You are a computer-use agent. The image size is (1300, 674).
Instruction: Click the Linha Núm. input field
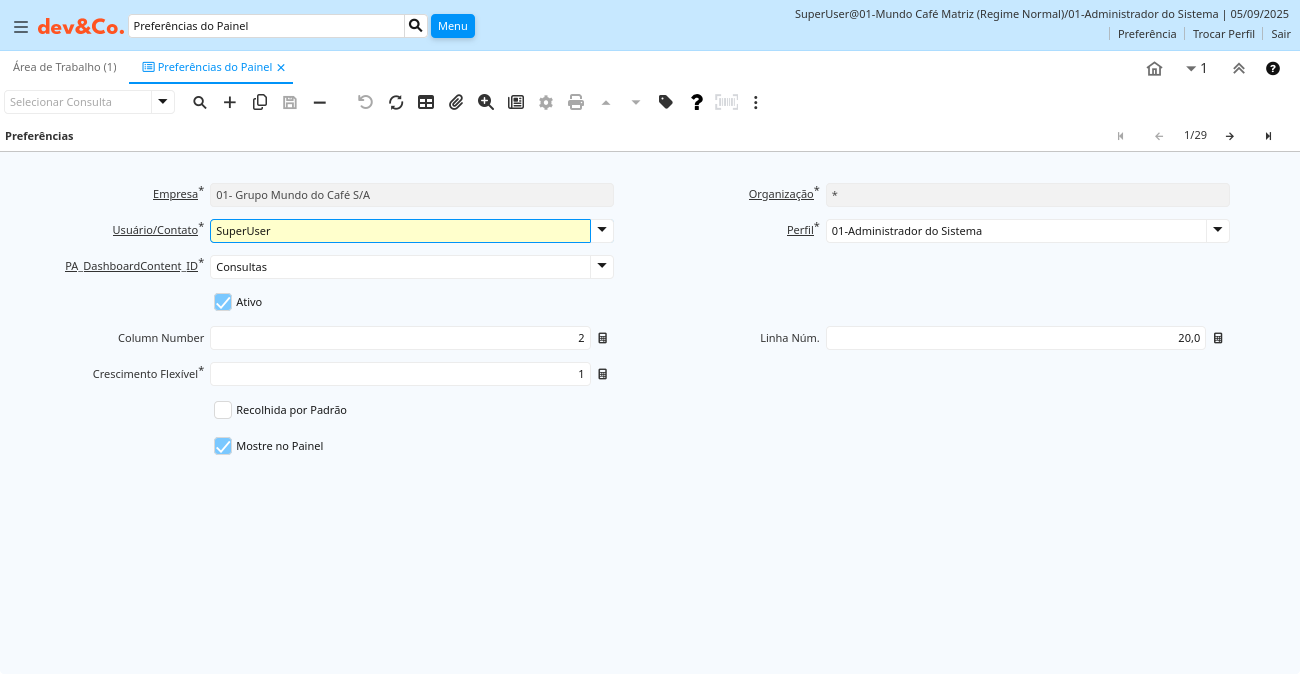[1015, 338]
